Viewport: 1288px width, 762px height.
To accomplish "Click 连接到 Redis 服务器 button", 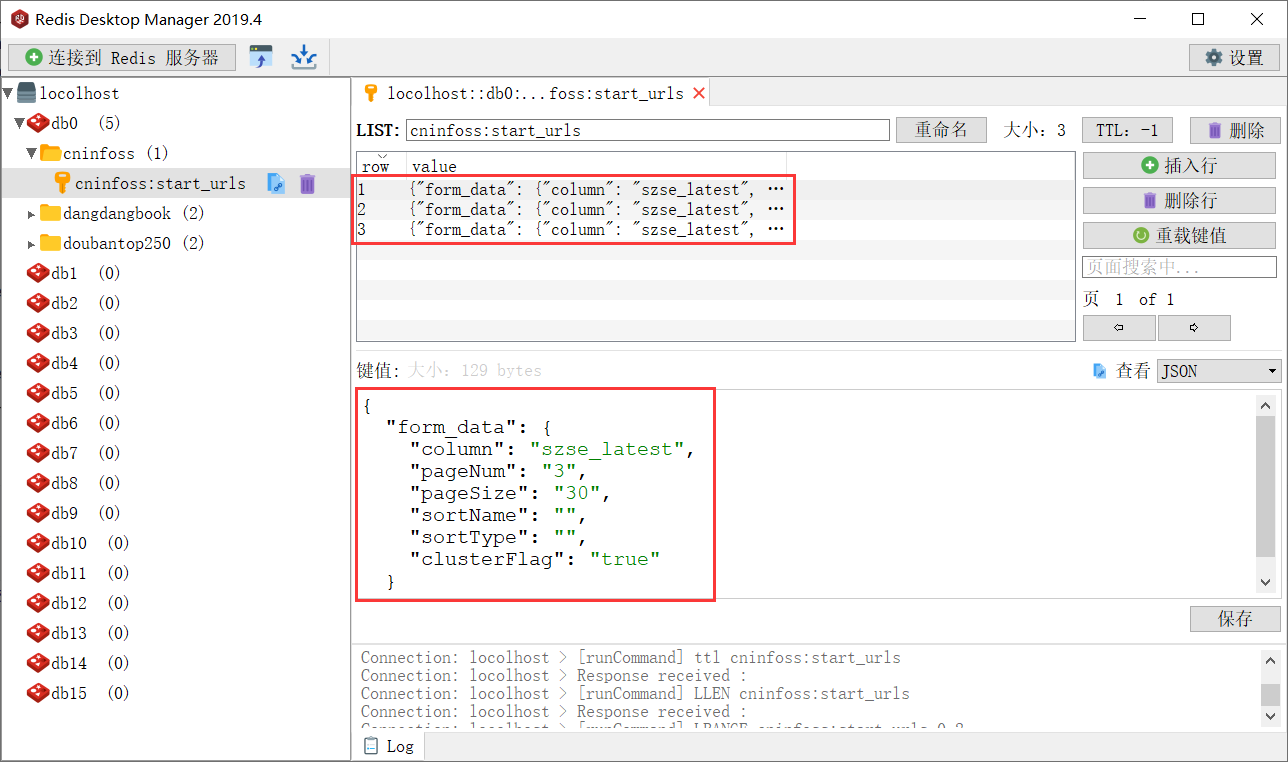I will [122, 58].
